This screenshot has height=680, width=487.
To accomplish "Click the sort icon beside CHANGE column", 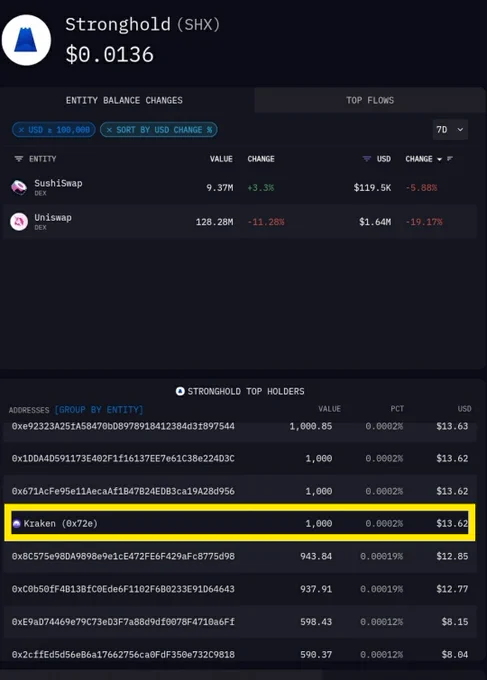I will coord(450,159).
